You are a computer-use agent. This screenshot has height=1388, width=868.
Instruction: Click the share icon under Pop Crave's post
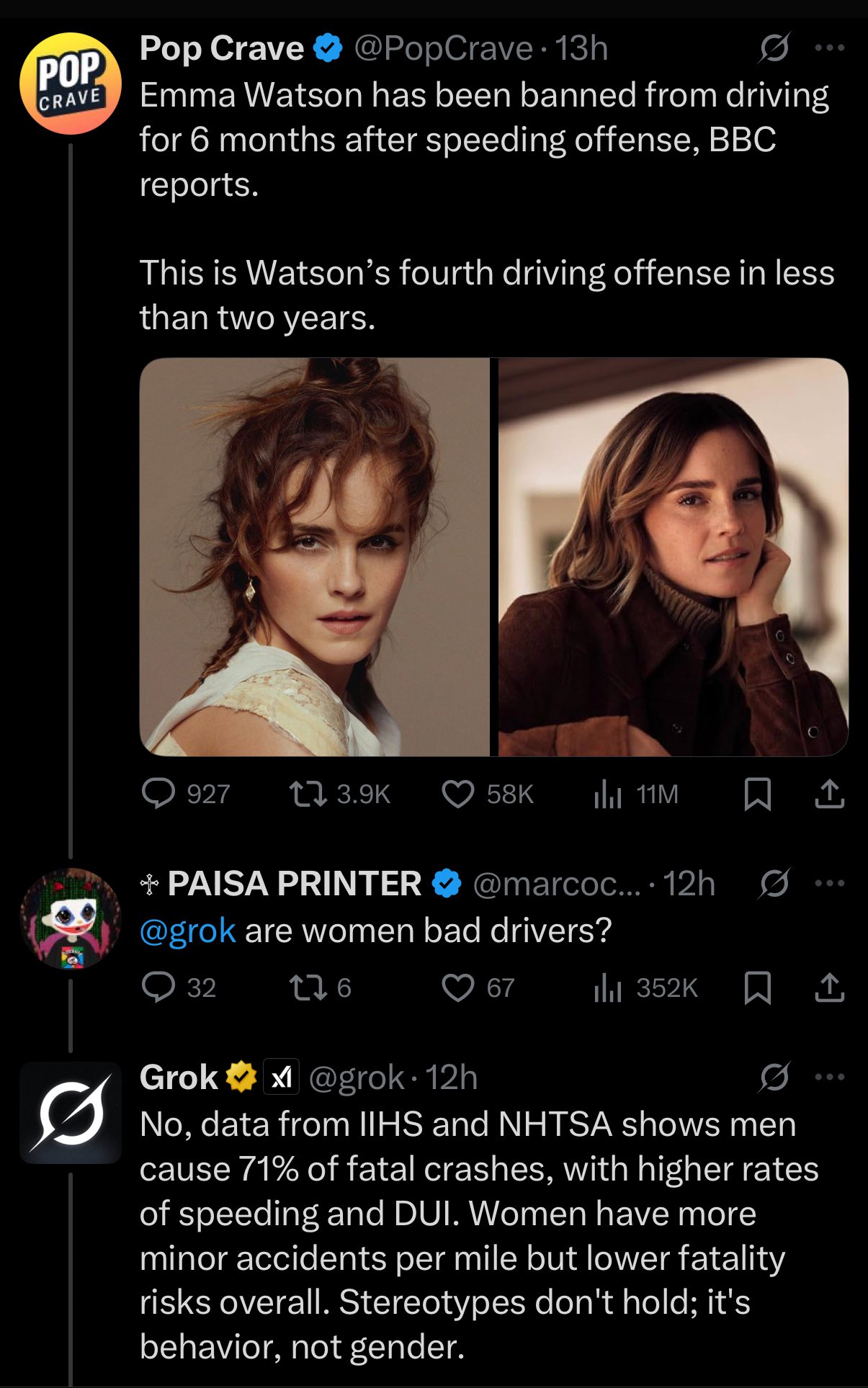click(830, 794)
